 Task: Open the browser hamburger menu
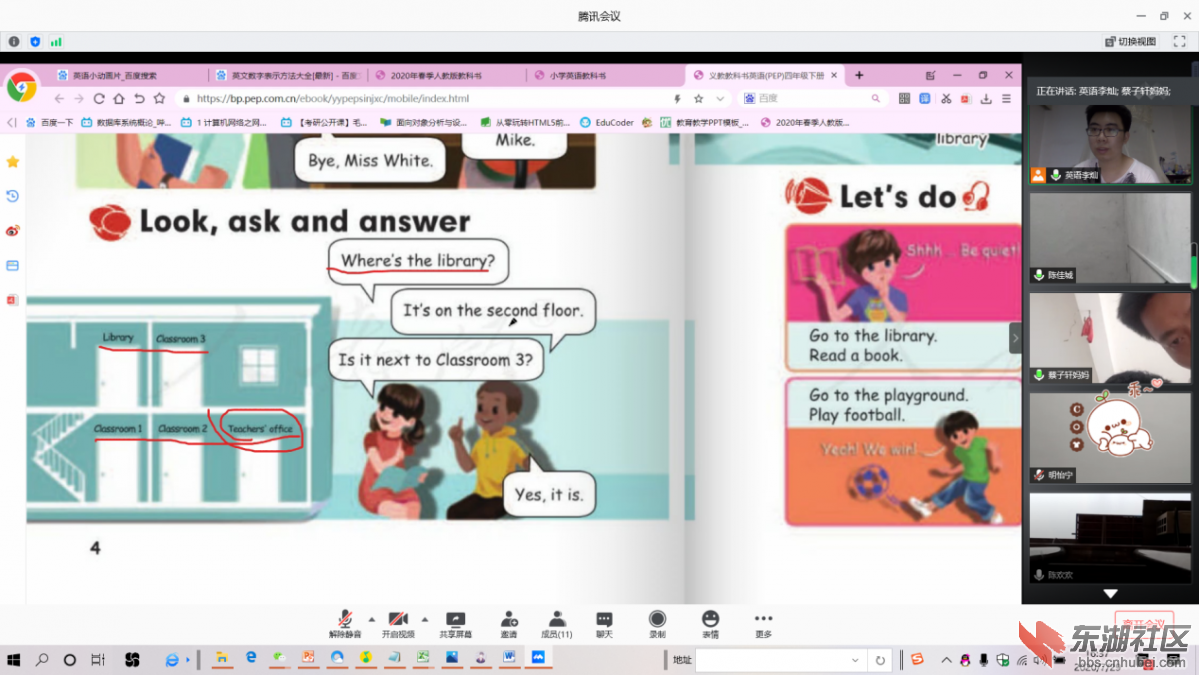tap(1006, 99)
